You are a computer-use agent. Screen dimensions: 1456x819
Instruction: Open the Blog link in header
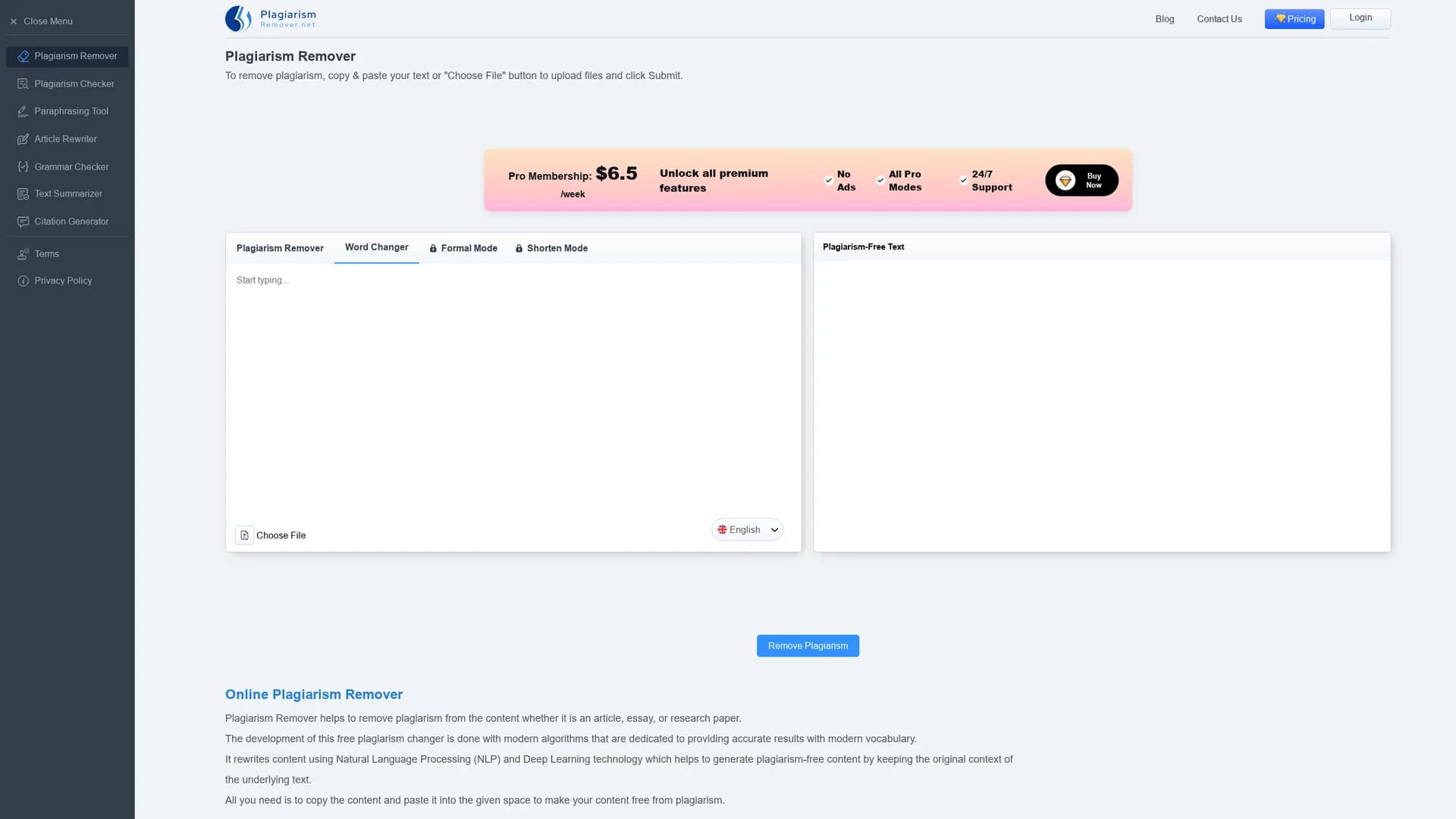point(1164,19)
